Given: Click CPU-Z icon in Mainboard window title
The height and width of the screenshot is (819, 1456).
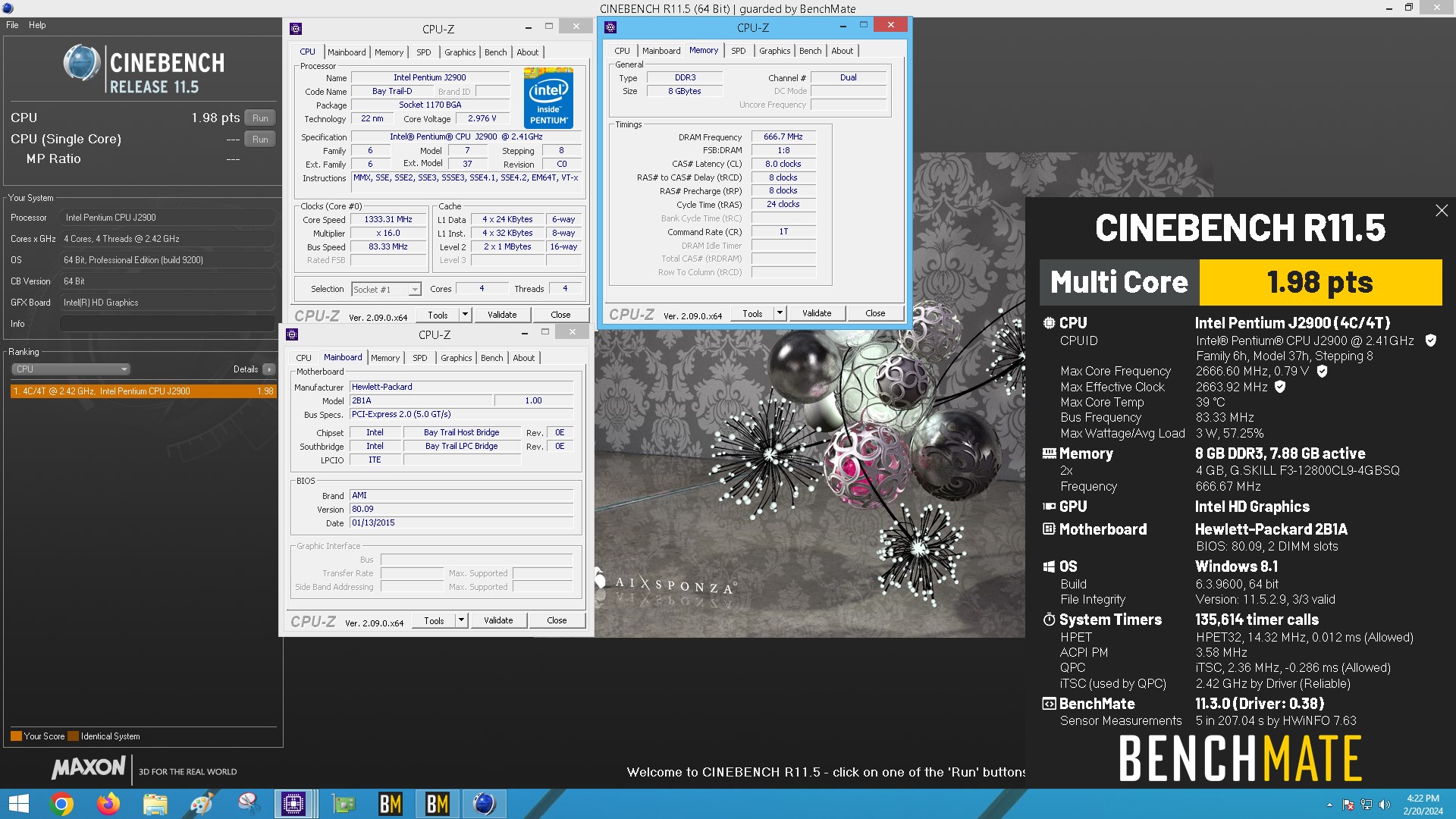Looking at the screenshot, I should 292,334.
